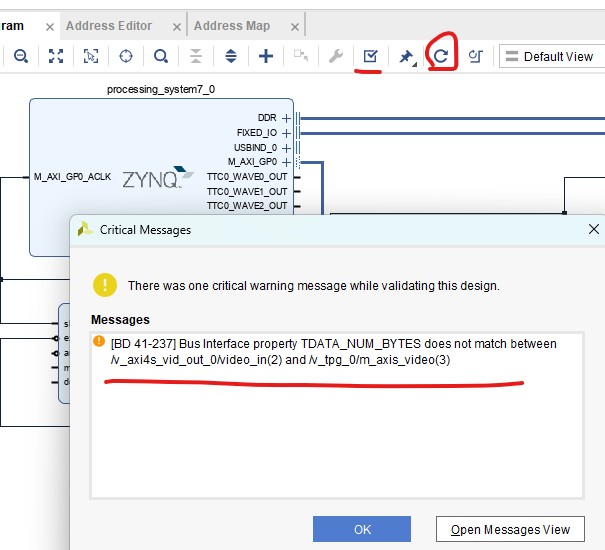605x550 pixels.
Task: Click the Search magnifier icon in toolbar
Action: click(160, 57)
